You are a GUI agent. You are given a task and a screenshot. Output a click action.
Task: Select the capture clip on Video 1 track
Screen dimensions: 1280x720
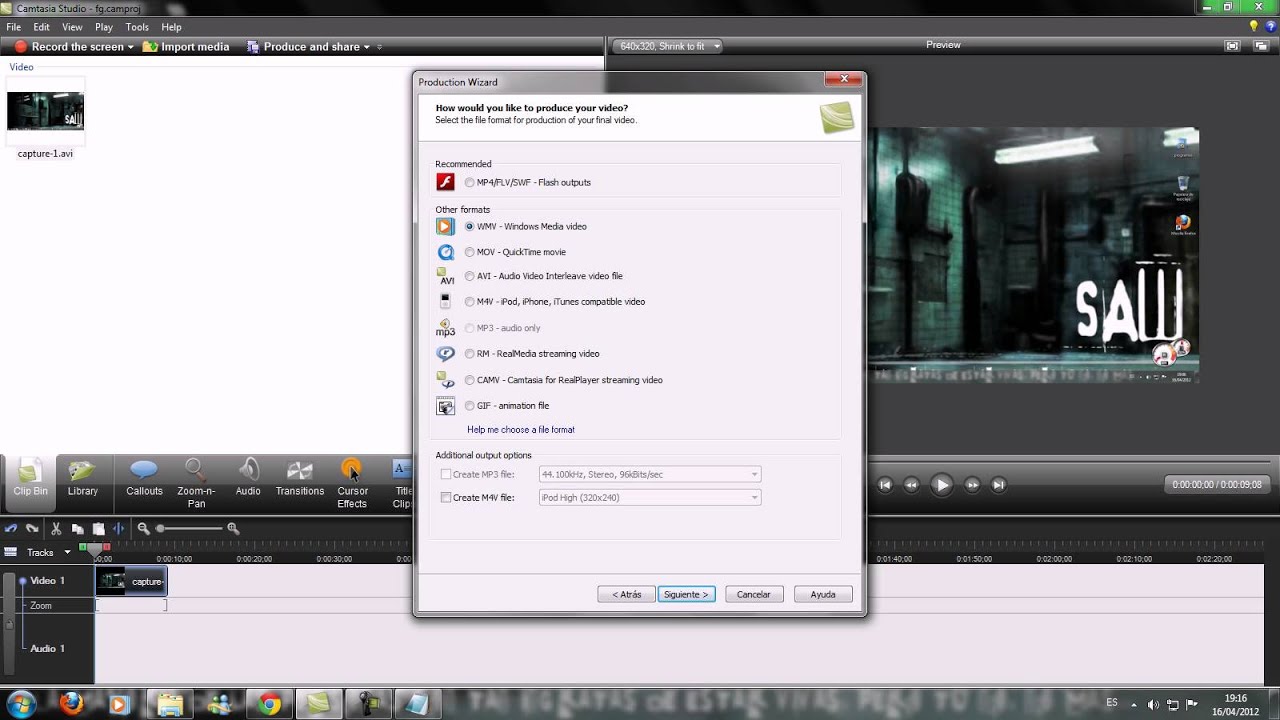[131, 581]
